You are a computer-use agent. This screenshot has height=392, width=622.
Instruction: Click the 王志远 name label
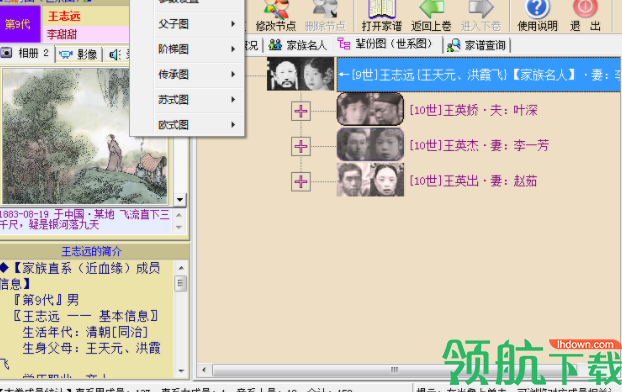(64, 16)
